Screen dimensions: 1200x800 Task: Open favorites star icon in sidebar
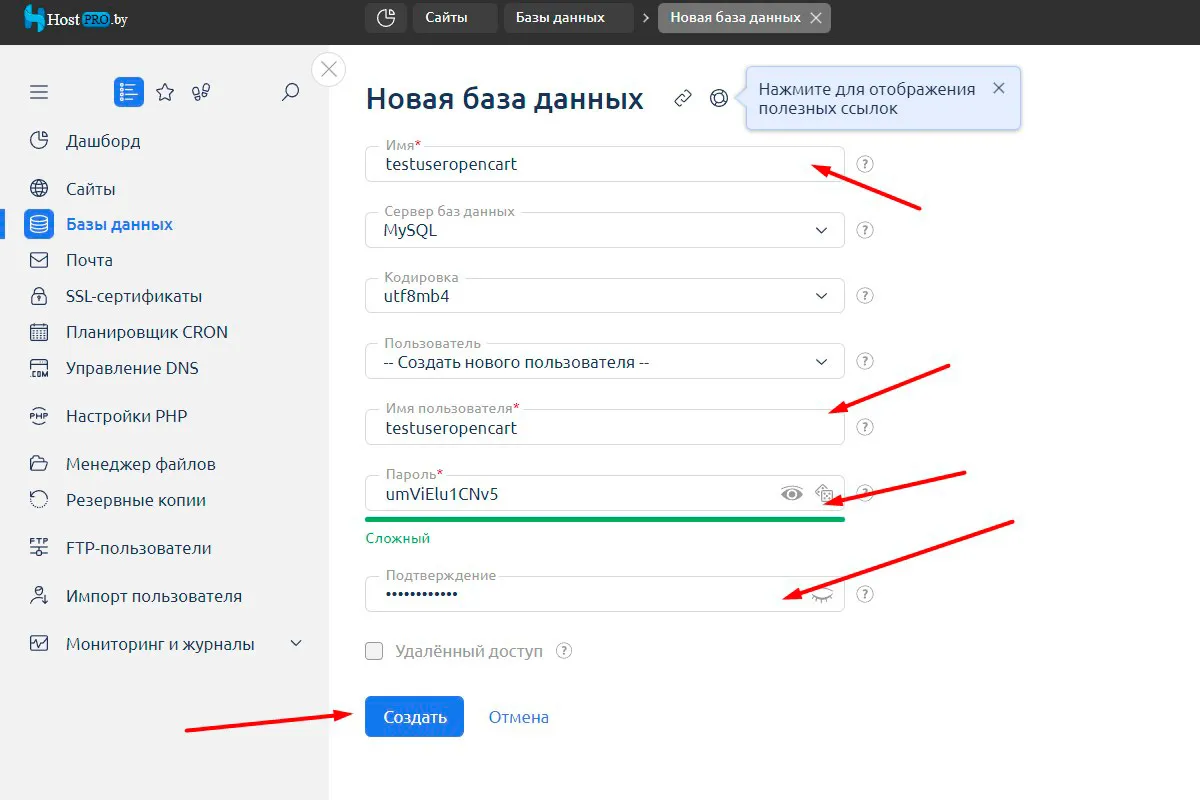pyautogui.click(x=165, y=92)
